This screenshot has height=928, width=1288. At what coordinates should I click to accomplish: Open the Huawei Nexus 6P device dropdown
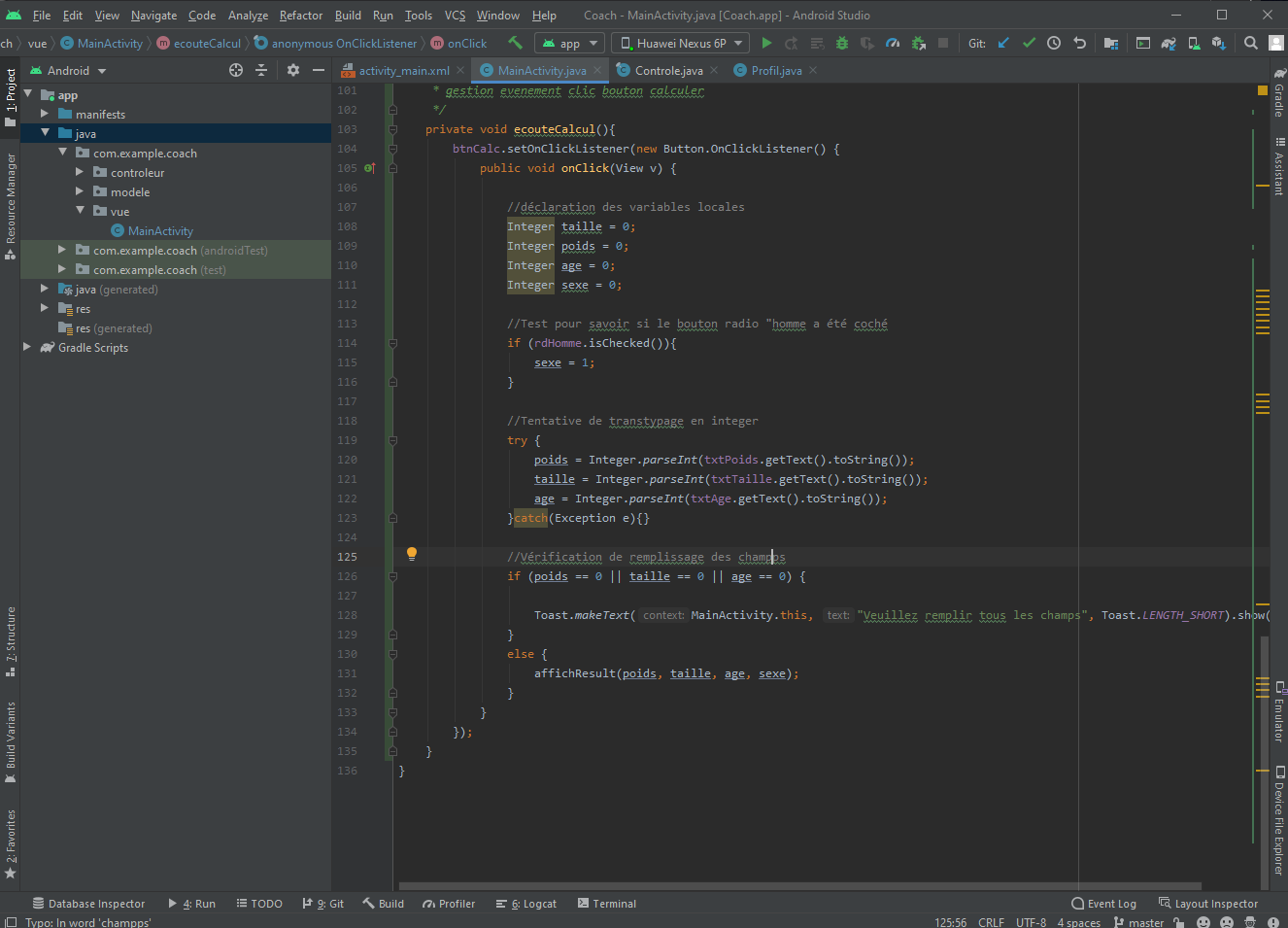(x=681, y=43)
